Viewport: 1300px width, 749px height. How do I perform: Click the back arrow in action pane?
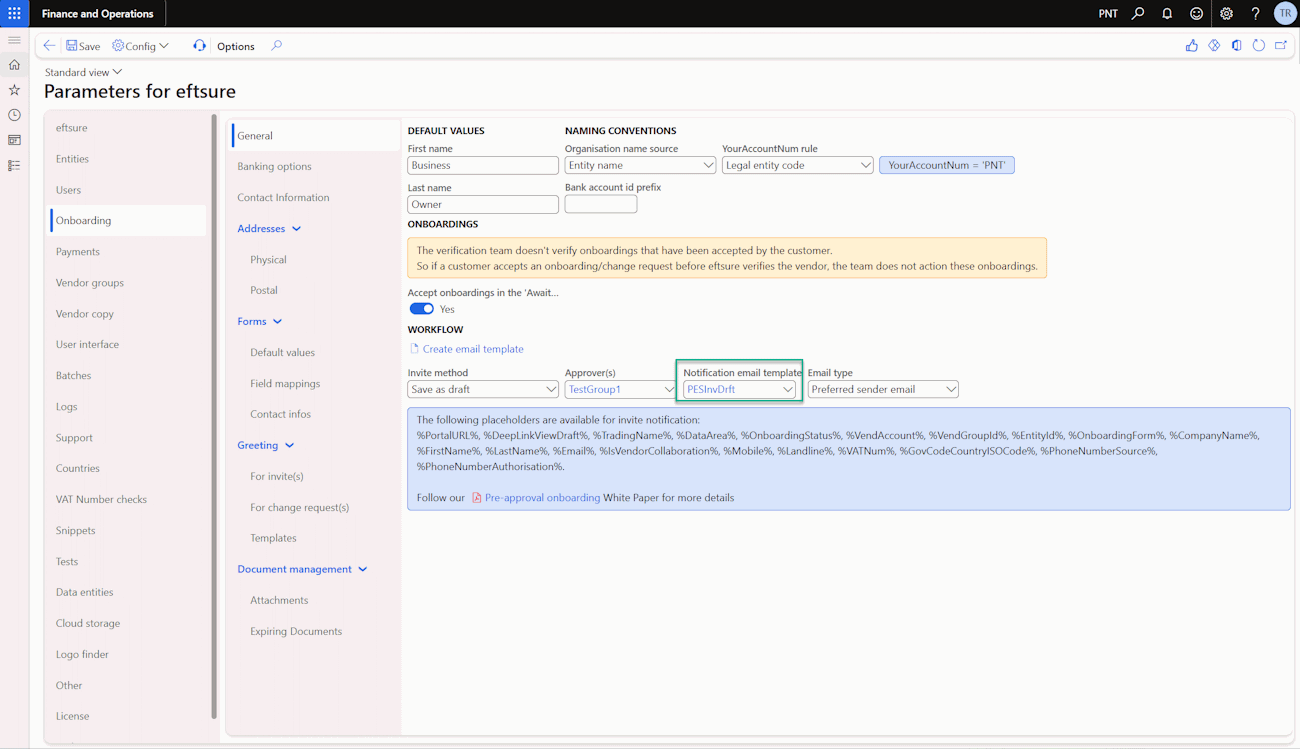(x=49, y=46)
